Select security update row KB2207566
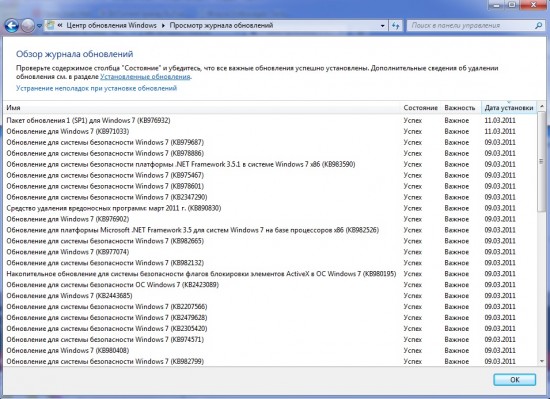This screenshot has height=399, width=550. tap(270, 306)
